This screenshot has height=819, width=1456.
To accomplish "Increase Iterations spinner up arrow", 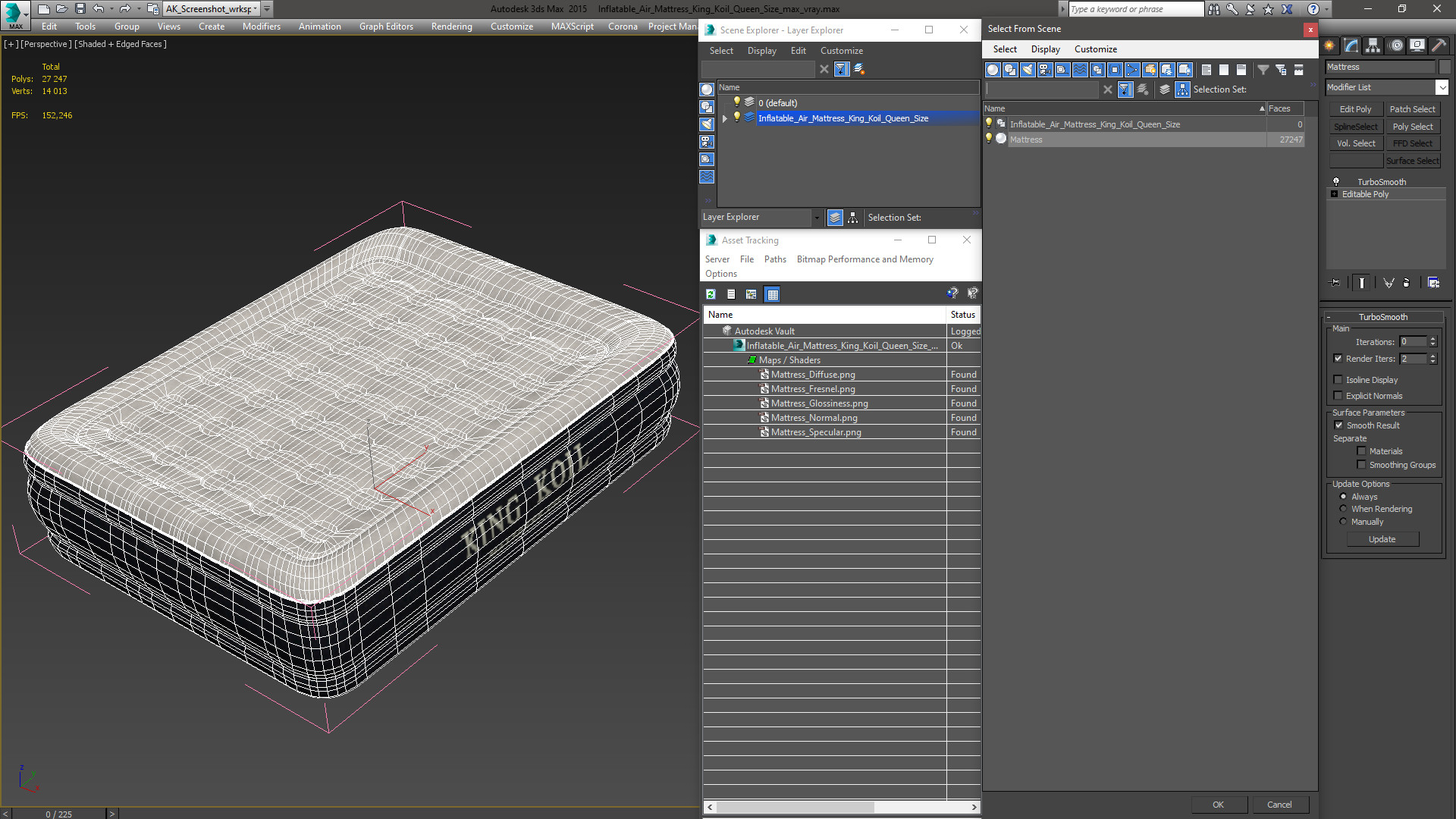I will coord(1433,339).
